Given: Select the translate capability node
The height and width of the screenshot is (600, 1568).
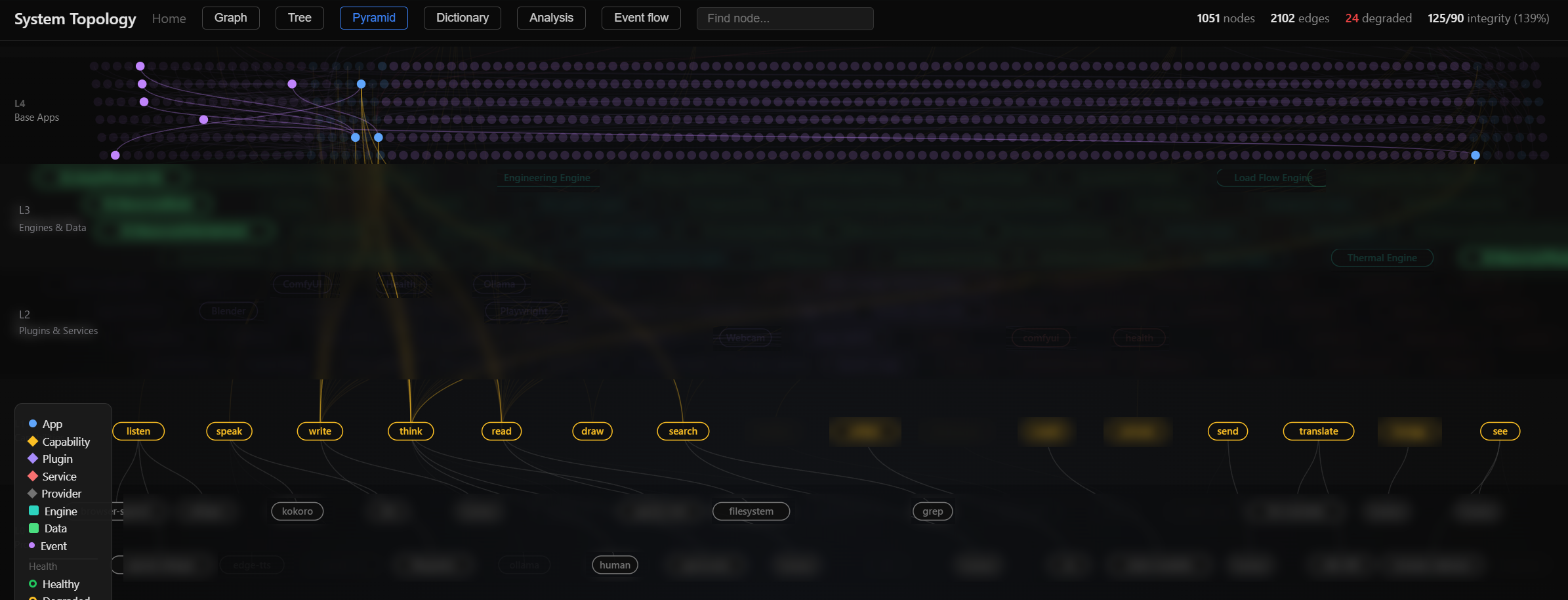Looking at the screenshot, I should click(1319, 431).
